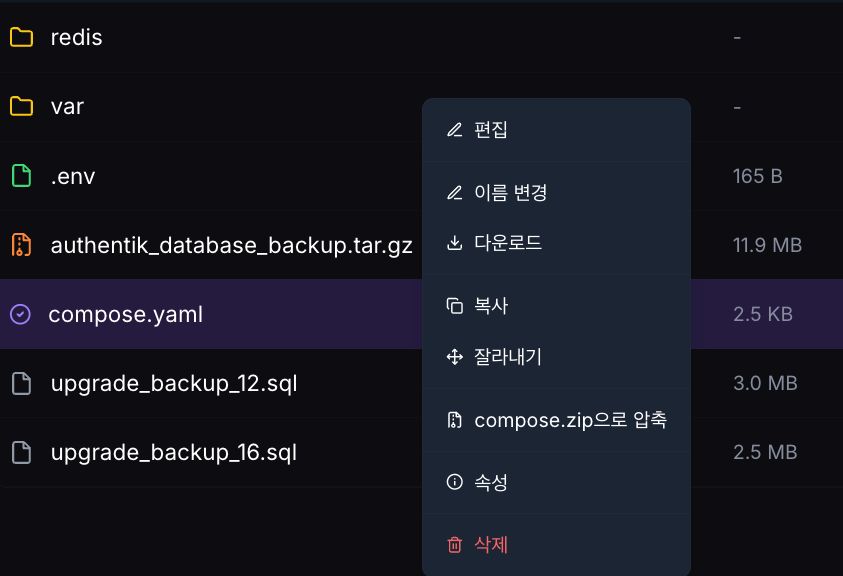Click the green file icon beside .env
The height and width of the screenshot is (576, 843).
22,175
